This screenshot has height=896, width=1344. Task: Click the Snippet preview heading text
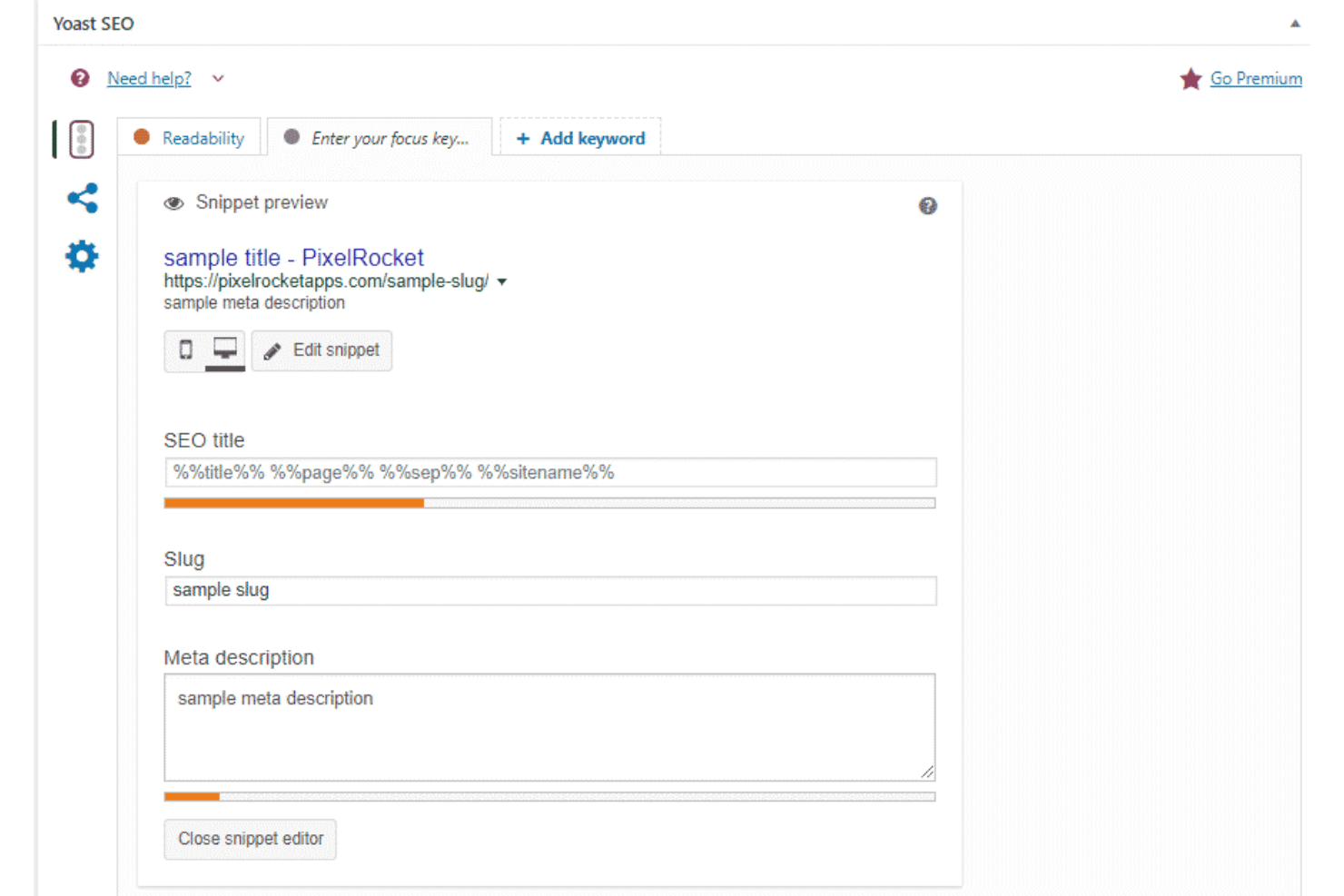(262, 202)
